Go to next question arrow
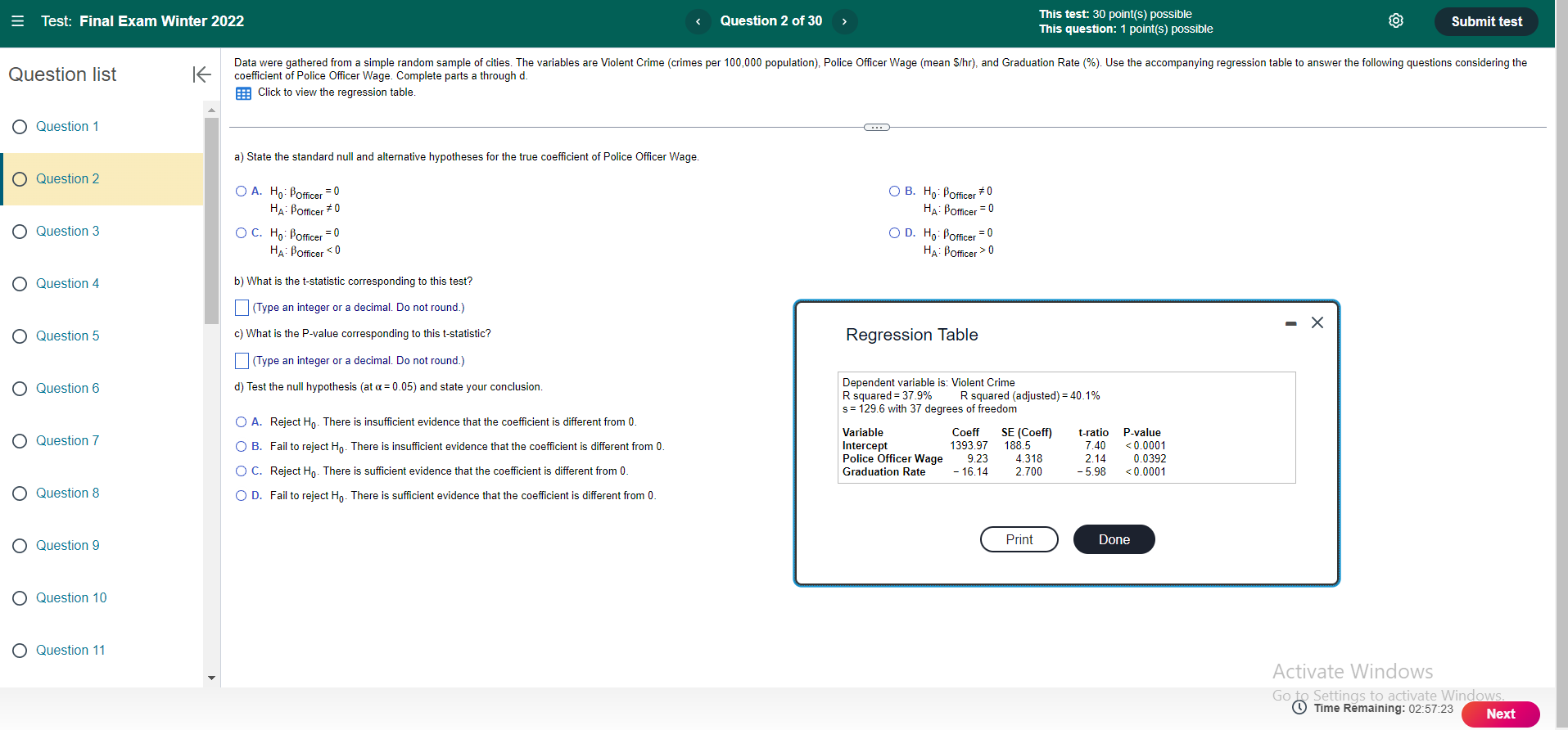The image size is (1568, 730). pyautogui.click(x=844, y=21)
